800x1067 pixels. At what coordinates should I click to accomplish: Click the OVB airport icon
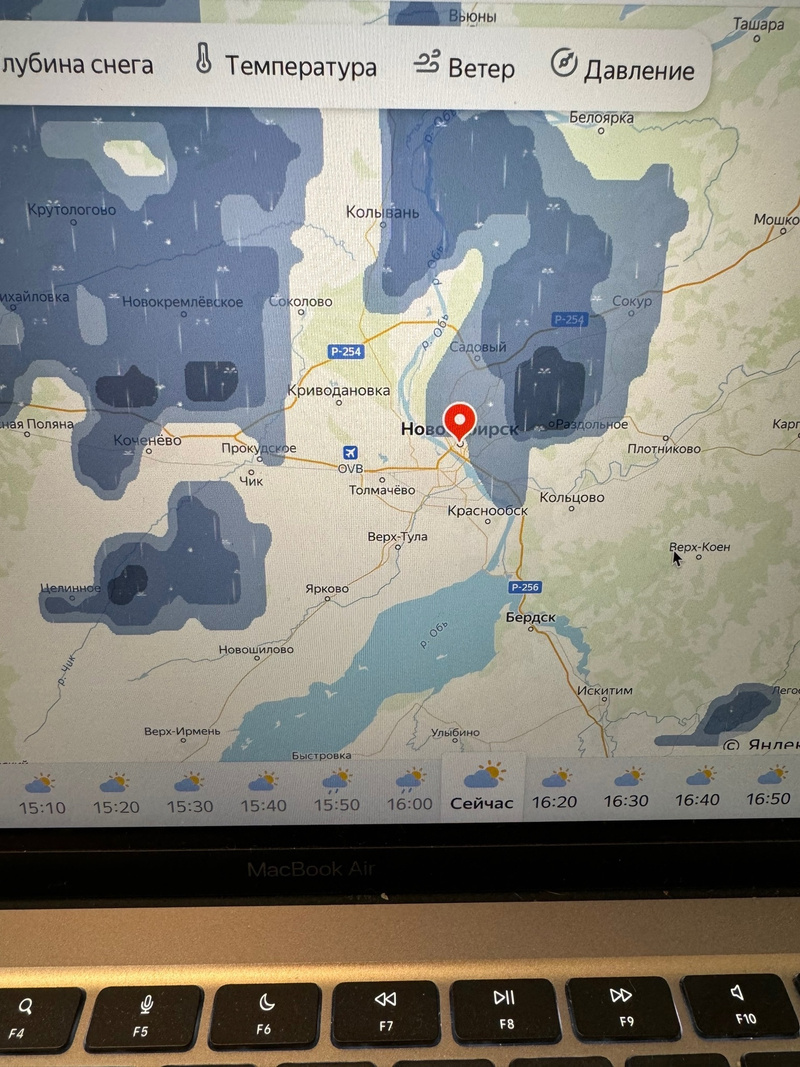pyautogui.click(x=350, y=453)
